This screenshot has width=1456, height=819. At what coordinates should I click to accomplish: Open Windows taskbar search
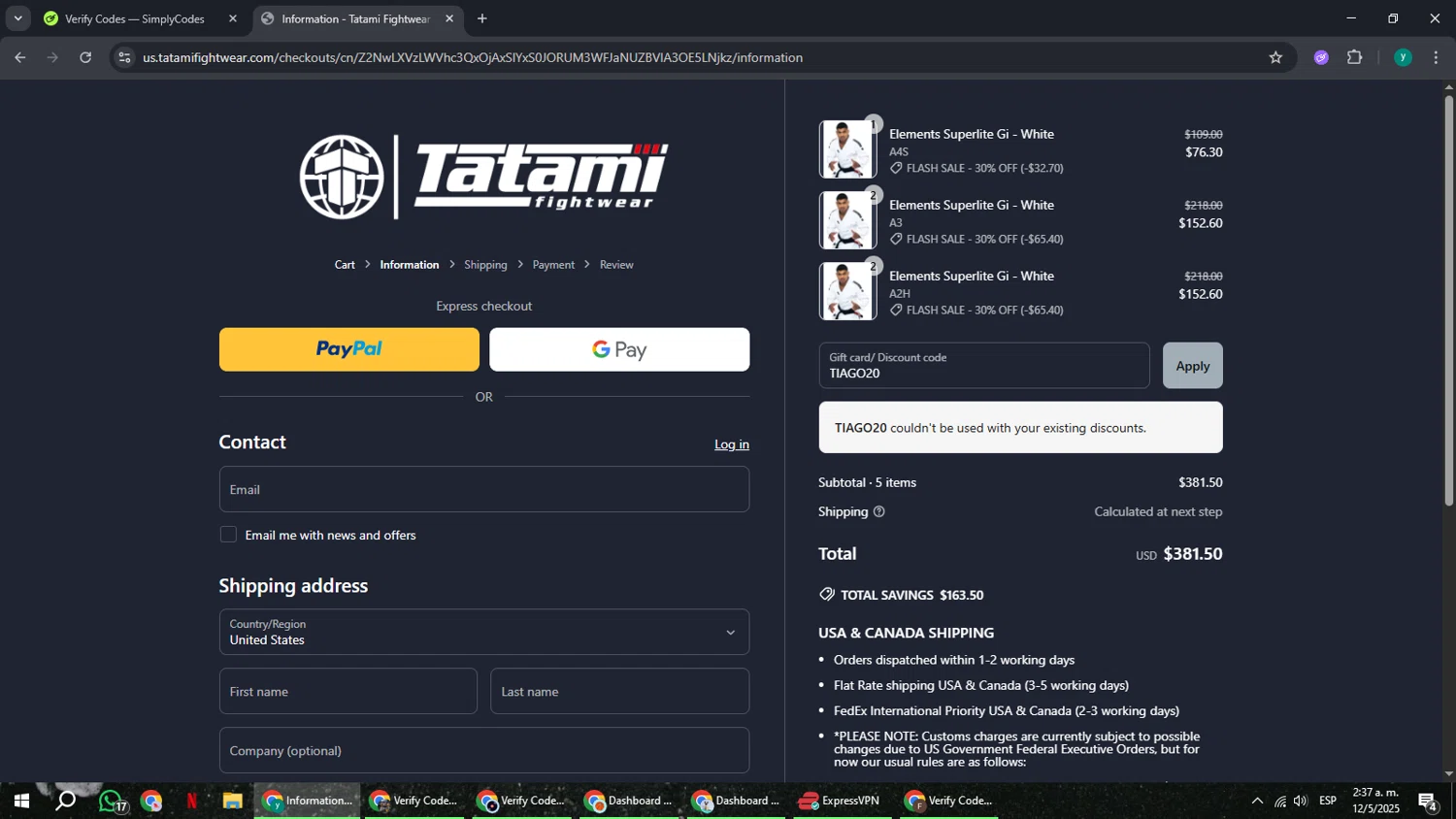pyautogui.click(x=65, y=802)
